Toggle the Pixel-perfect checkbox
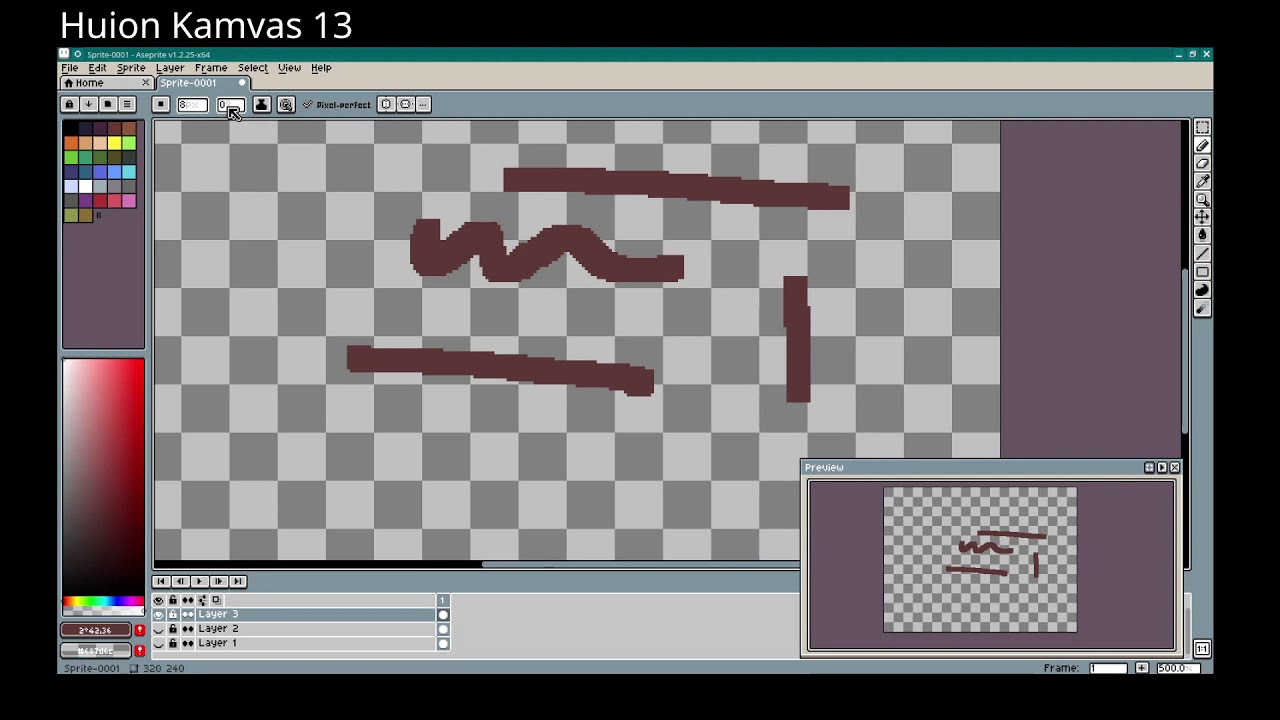 [337, 104]
